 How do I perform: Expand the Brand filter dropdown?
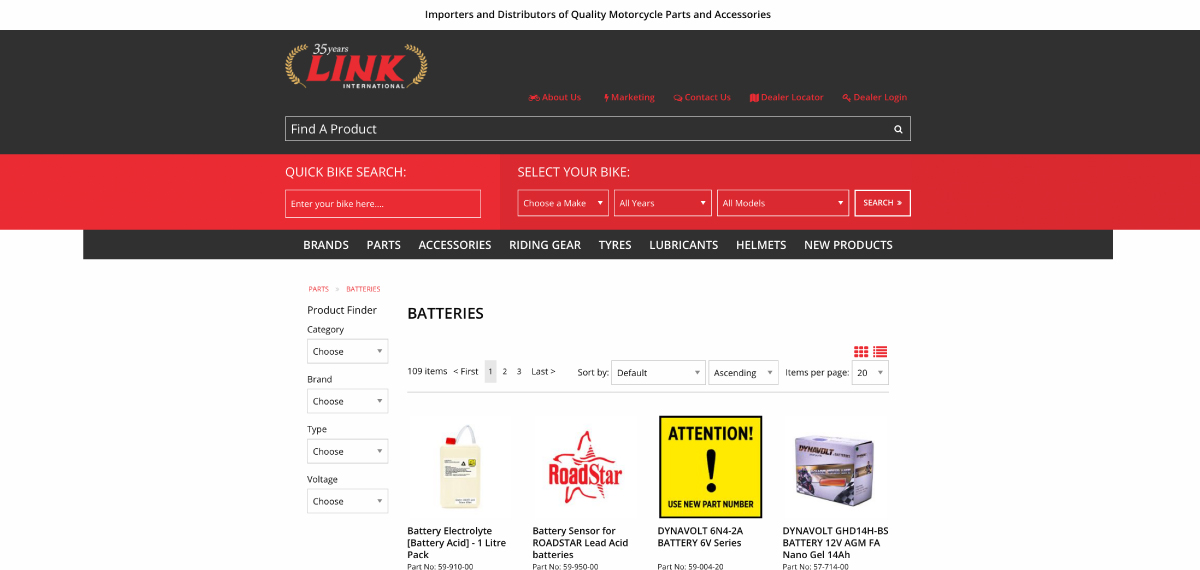click(347, 401)
